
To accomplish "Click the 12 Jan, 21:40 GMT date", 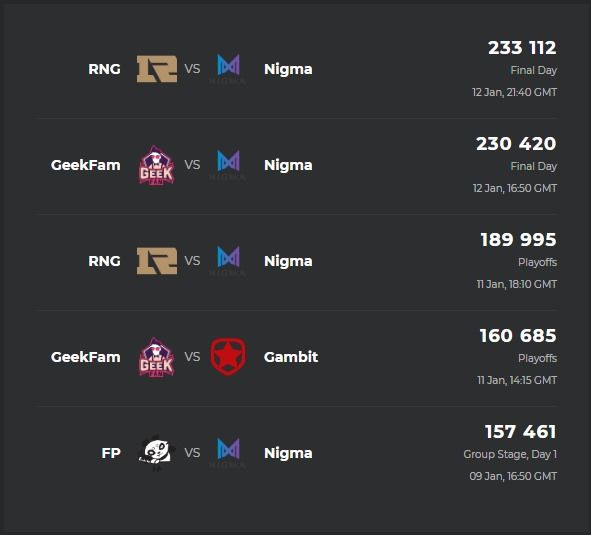I will (514, 92).
